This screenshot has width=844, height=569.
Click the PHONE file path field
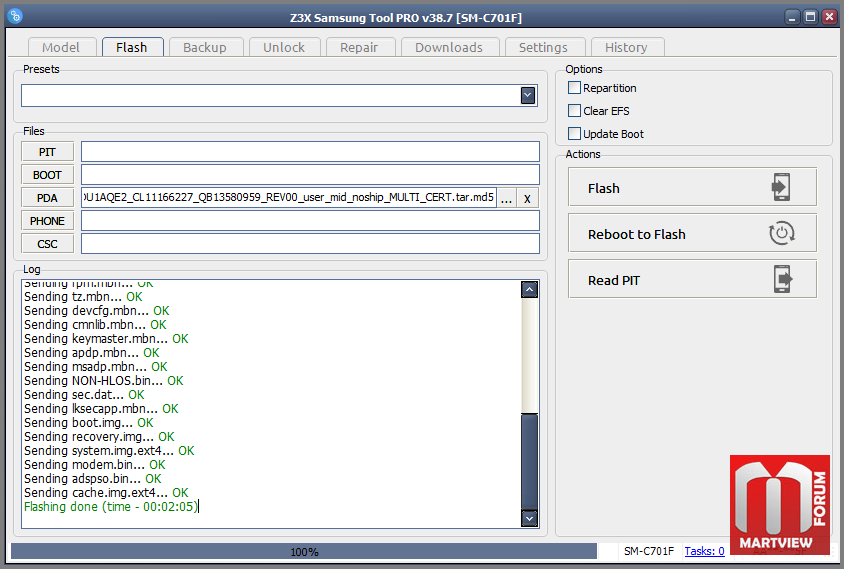(x=310, y=221)
